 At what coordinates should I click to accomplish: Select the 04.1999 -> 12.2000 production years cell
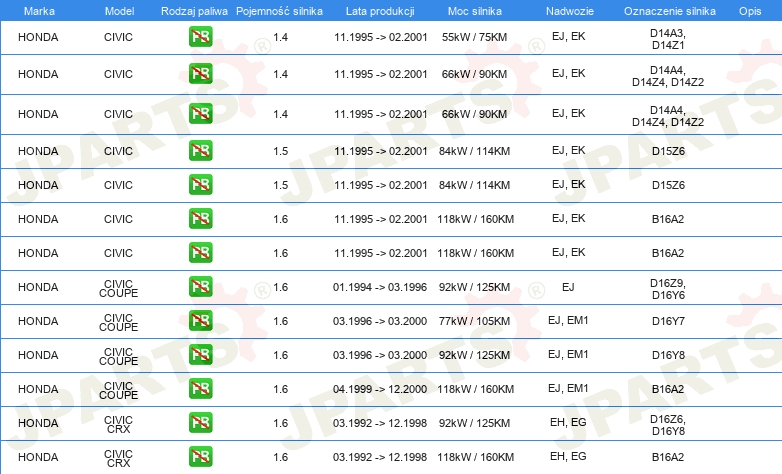[380, 389]
